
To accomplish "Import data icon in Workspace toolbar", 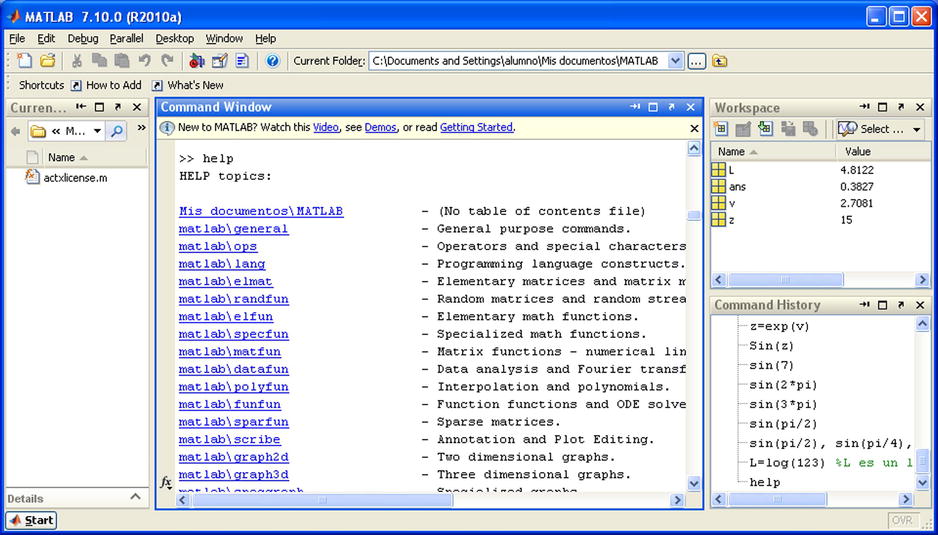I will [x=765, y=128].
